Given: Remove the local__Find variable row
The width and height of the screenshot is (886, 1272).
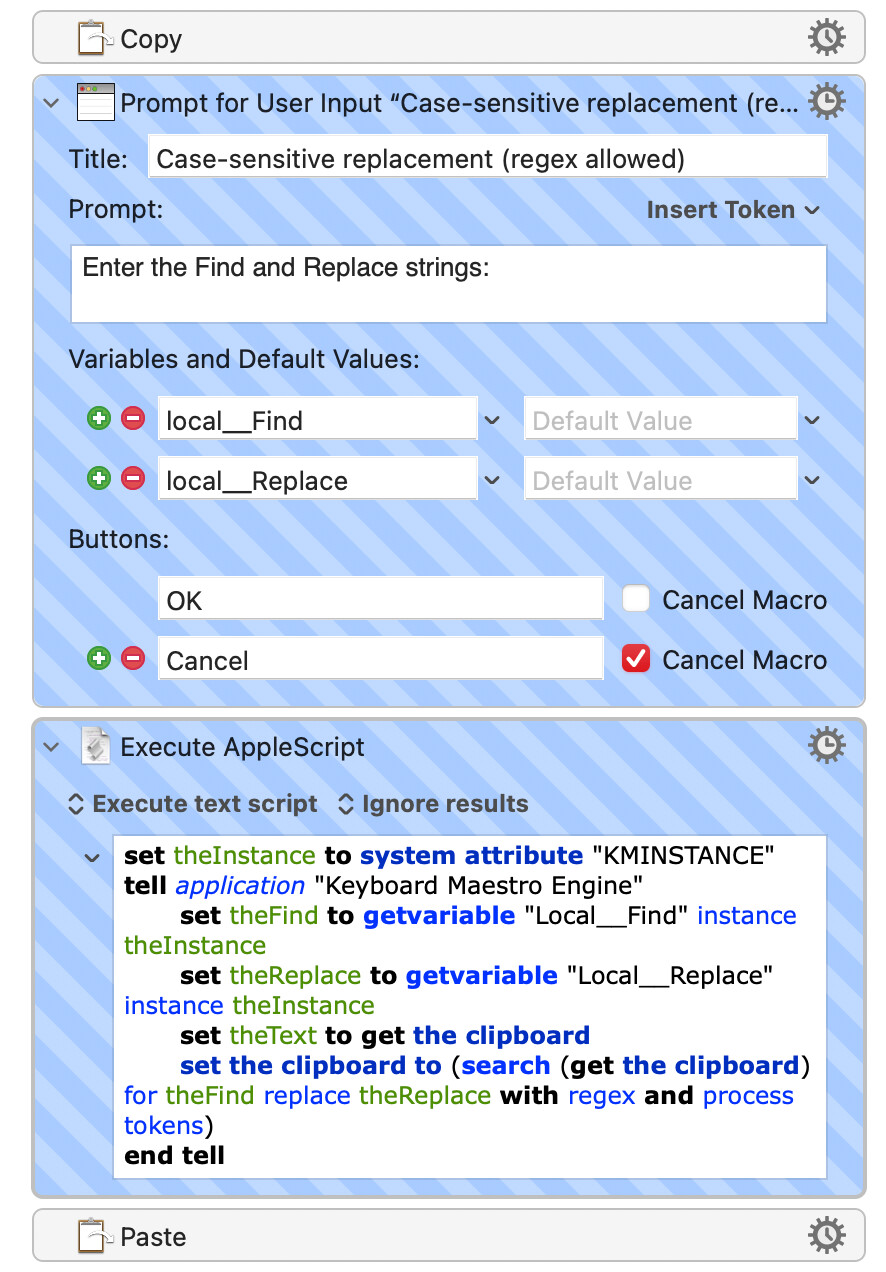Looking at the screenshot, I should [133, 419].
